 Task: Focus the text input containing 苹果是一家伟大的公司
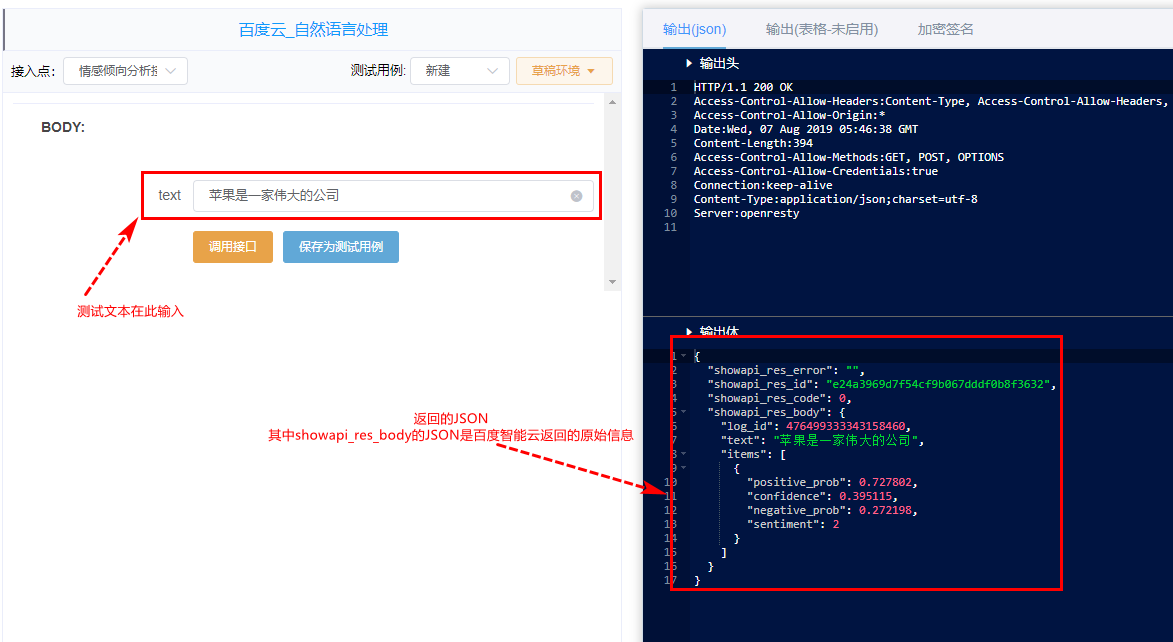coord(393,196)
